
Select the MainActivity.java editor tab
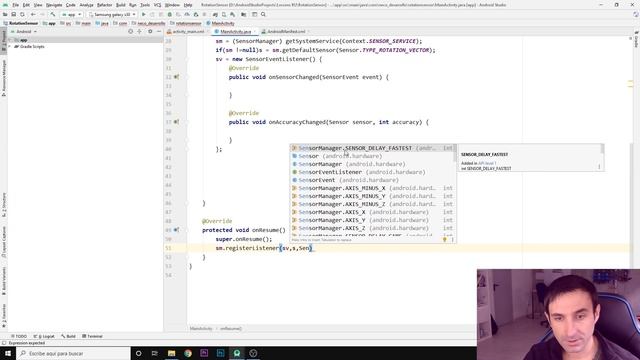point(236,31)
